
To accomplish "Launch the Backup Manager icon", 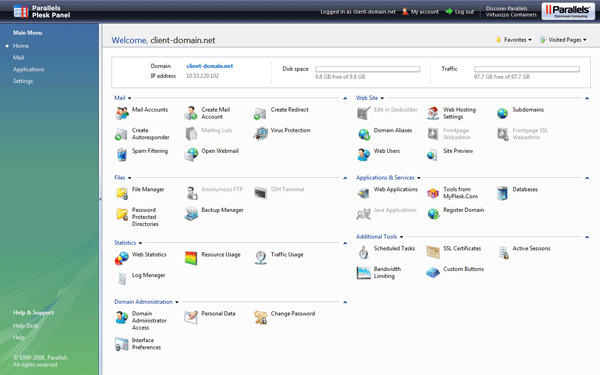I will tap(191, 214).
